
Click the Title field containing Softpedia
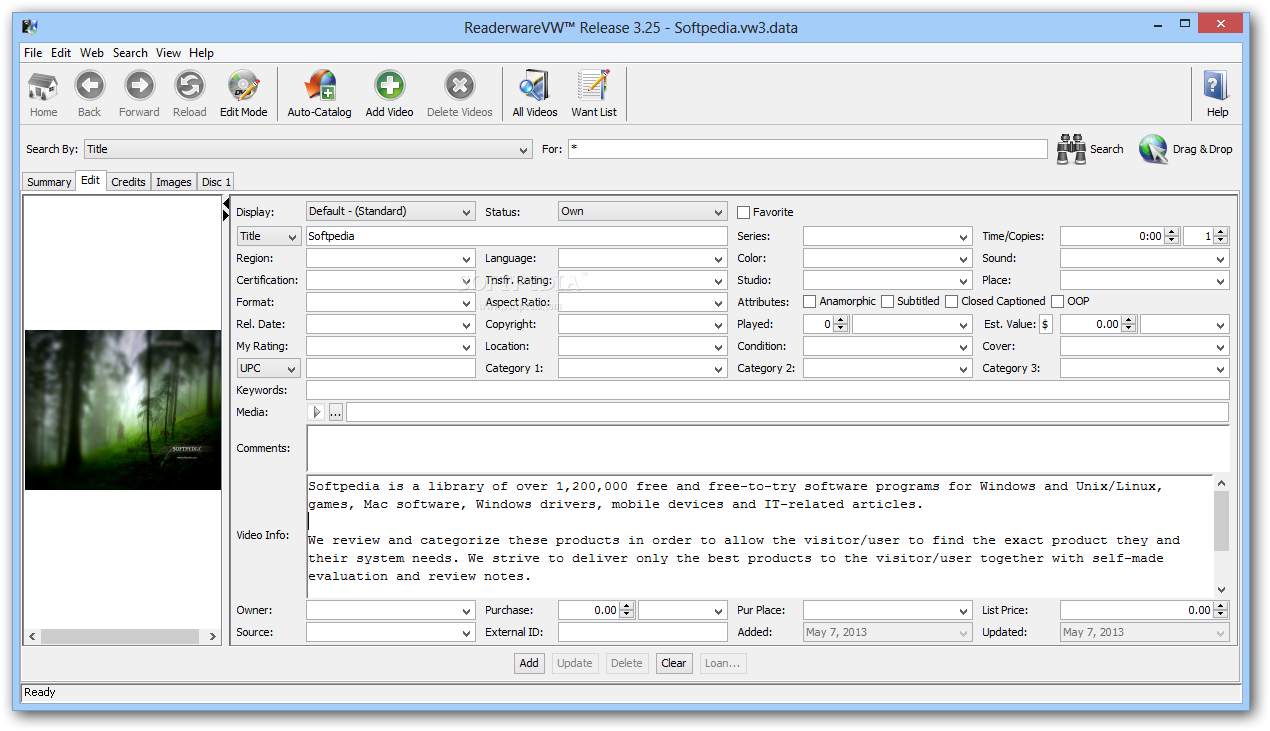tap(516, 237)
